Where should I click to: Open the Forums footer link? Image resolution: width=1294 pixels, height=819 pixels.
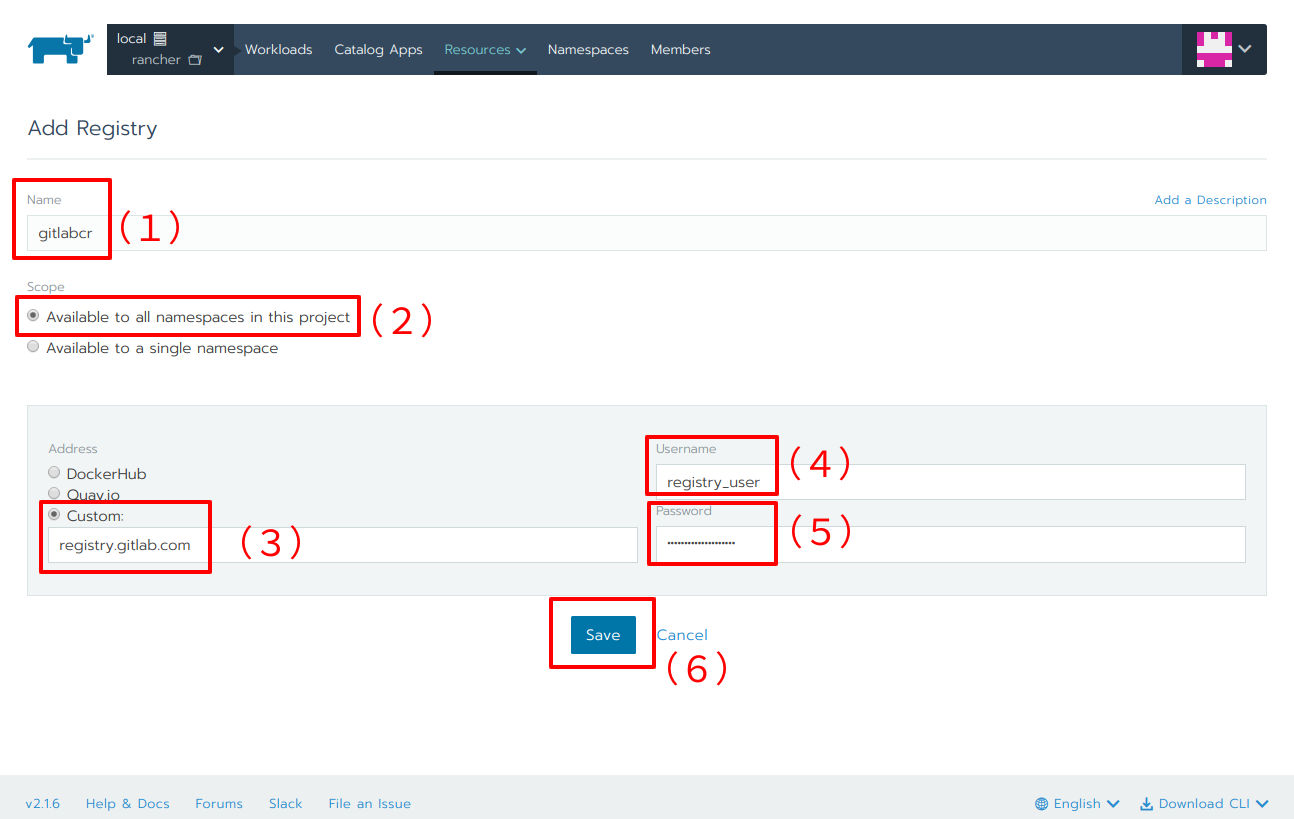219,804
